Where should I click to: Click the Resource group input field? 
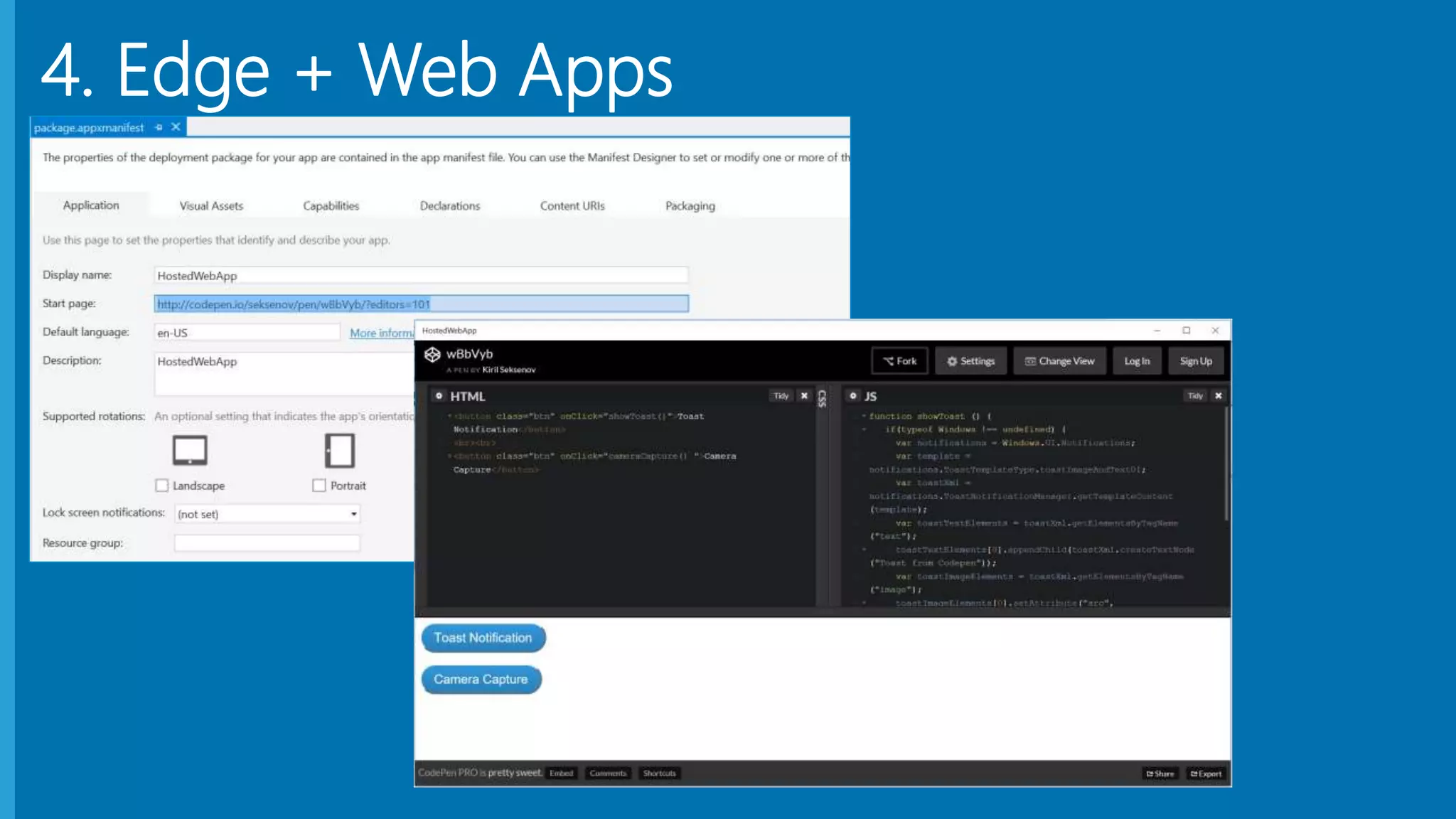[267, 543]
